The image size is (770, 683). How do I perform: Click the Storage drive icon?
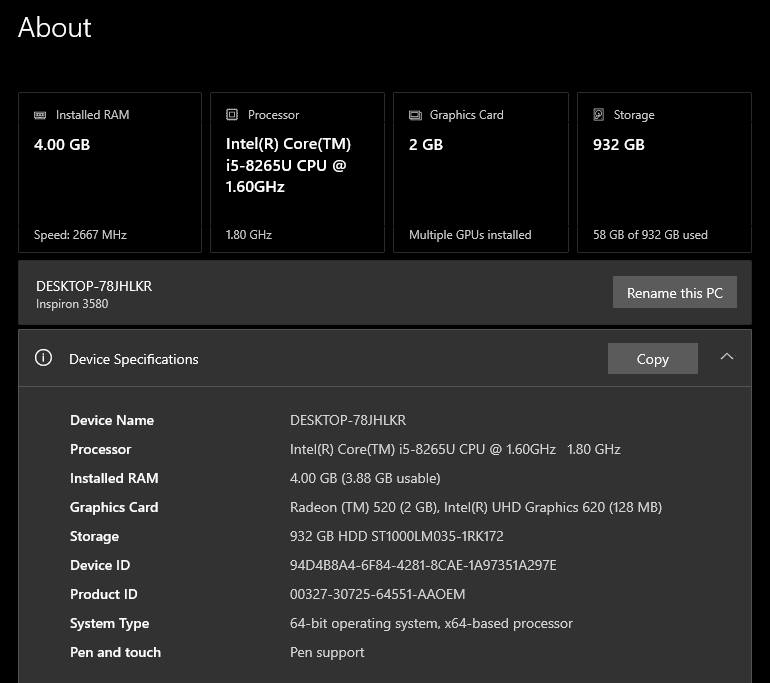[x=599, y=114]
